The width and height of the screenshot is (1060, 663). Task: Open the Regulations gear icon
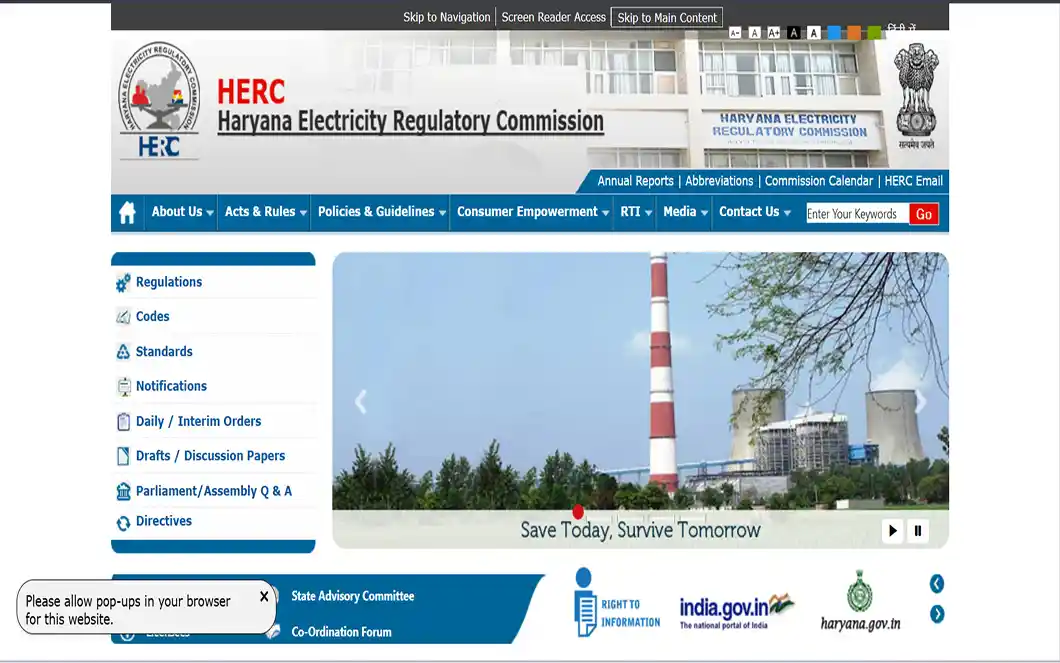click(123, 283)
